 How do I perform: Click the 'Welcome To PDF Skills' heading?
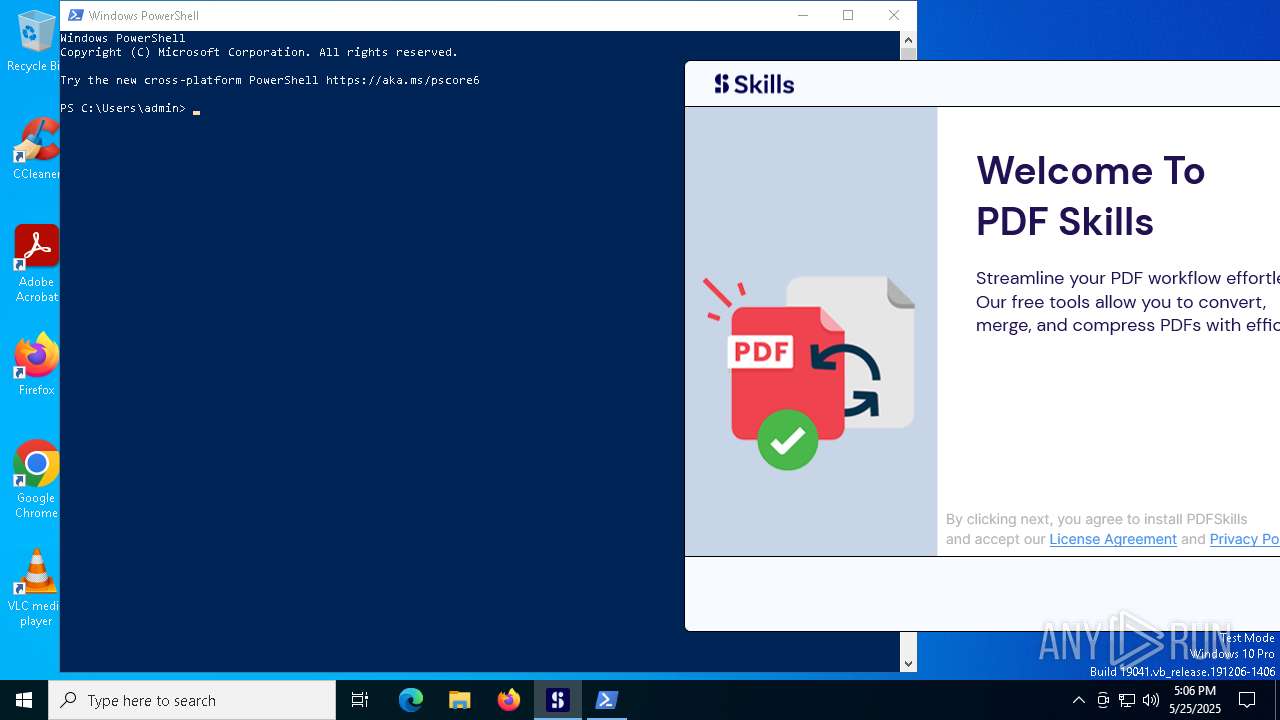[1090, 196]
